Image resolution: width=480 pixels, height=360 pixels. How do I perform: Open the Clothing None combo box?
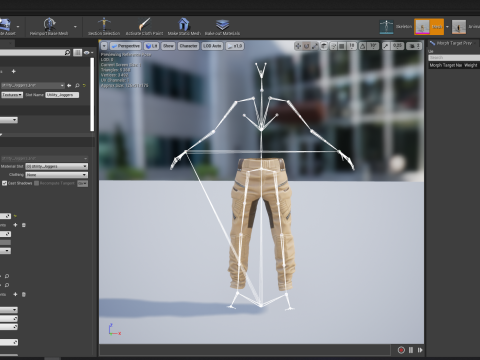click(57, 175)
